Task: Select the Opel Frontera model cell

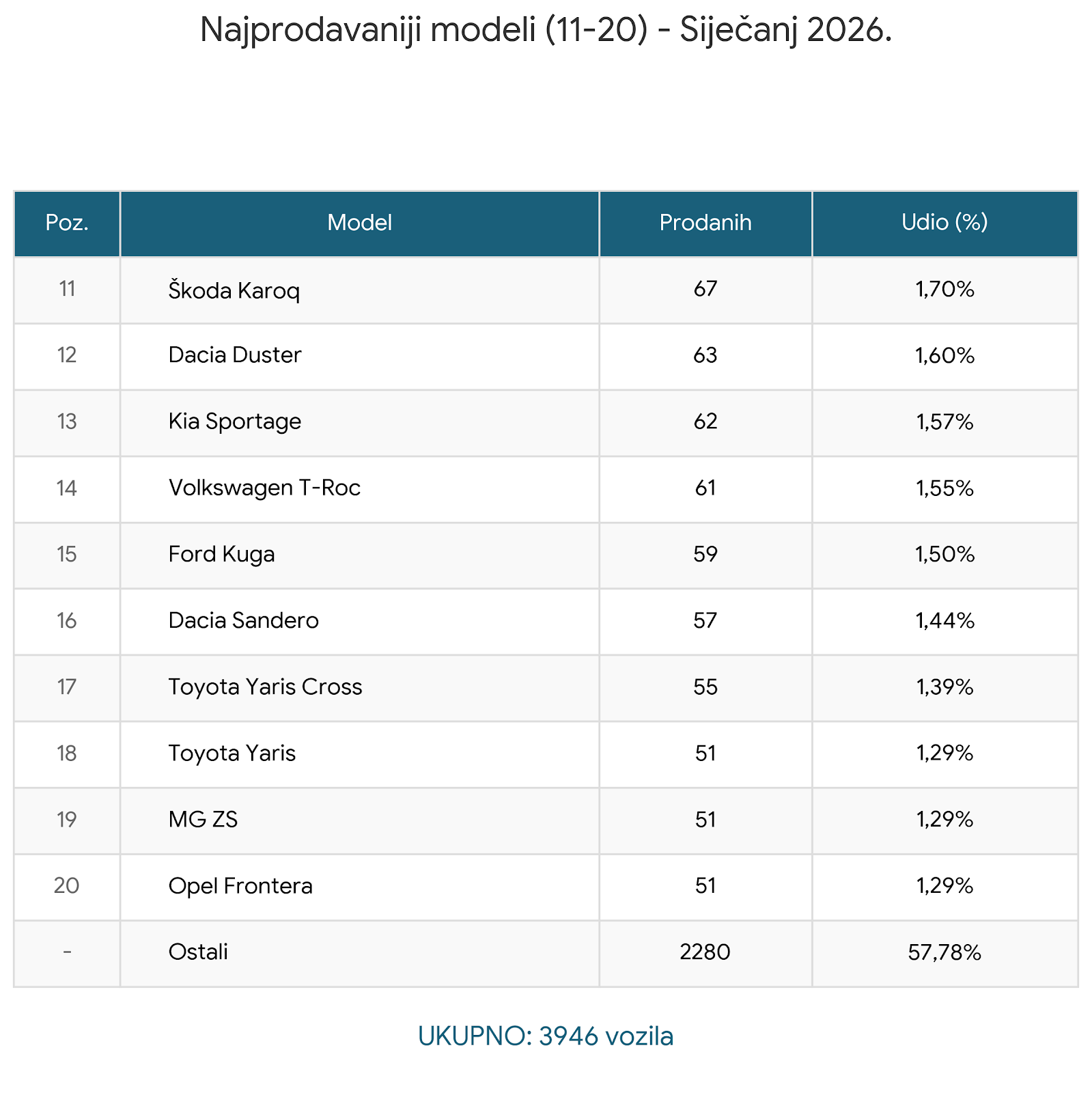Action: (240, 886)
